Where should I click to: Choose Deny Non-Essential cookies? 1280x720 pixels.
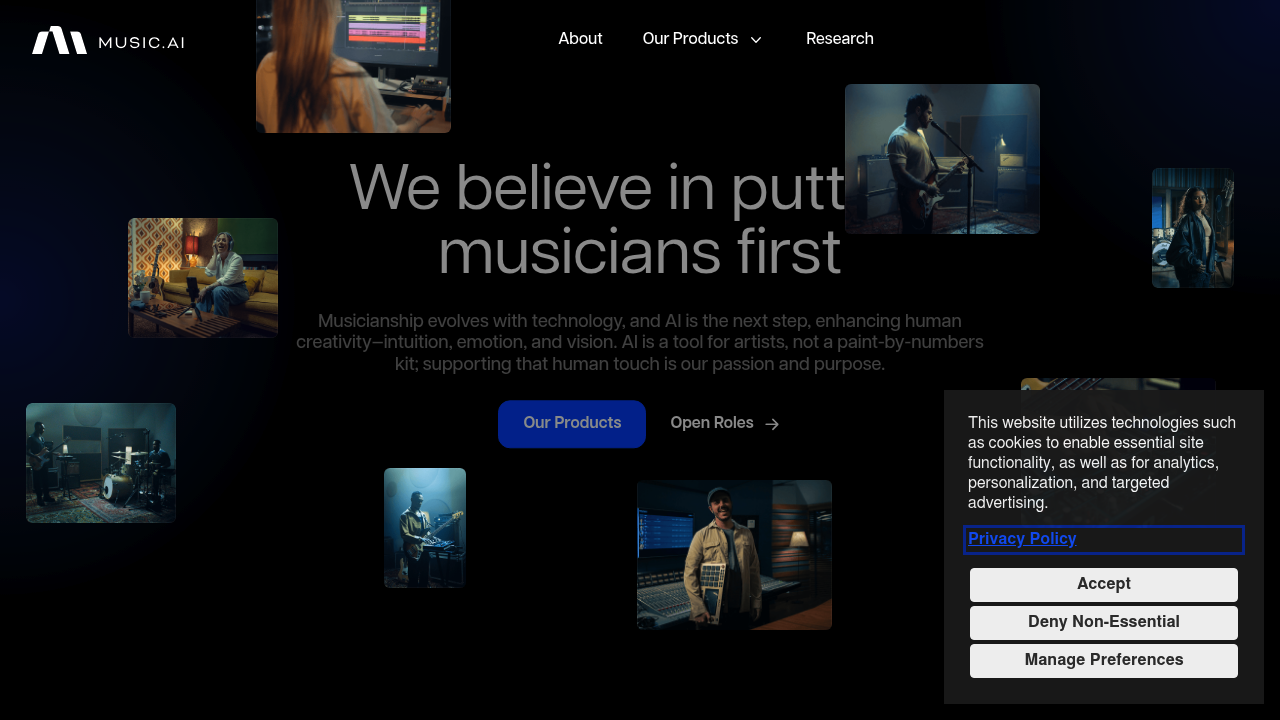pyautogui.click(x=1104, y=622)
